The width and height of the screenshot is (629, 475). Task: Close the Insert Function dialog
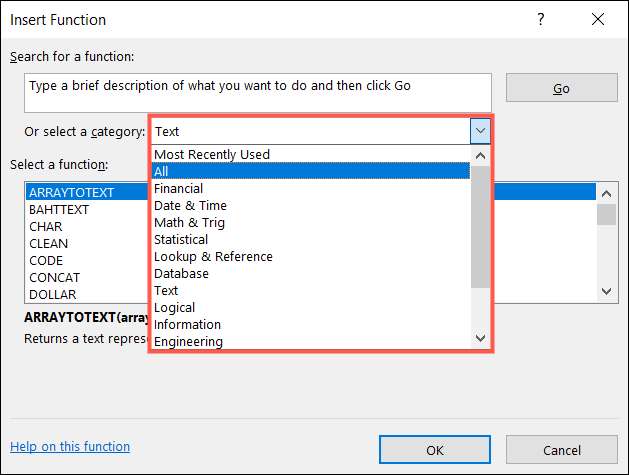coord(597,19)
